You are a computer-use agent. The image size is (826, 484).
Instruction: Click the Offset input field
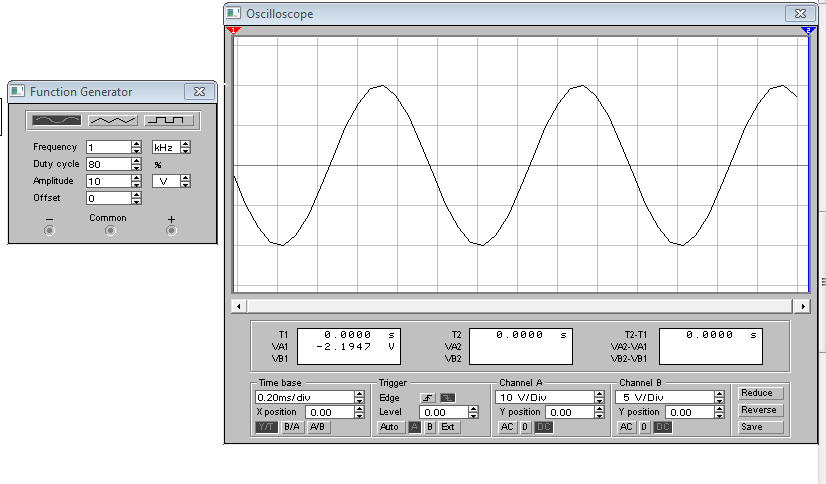click(x=109, y=198)
